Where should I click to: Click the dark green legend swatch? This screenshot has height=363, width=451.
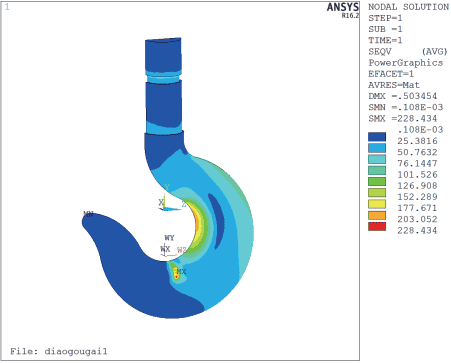(377, 182)
